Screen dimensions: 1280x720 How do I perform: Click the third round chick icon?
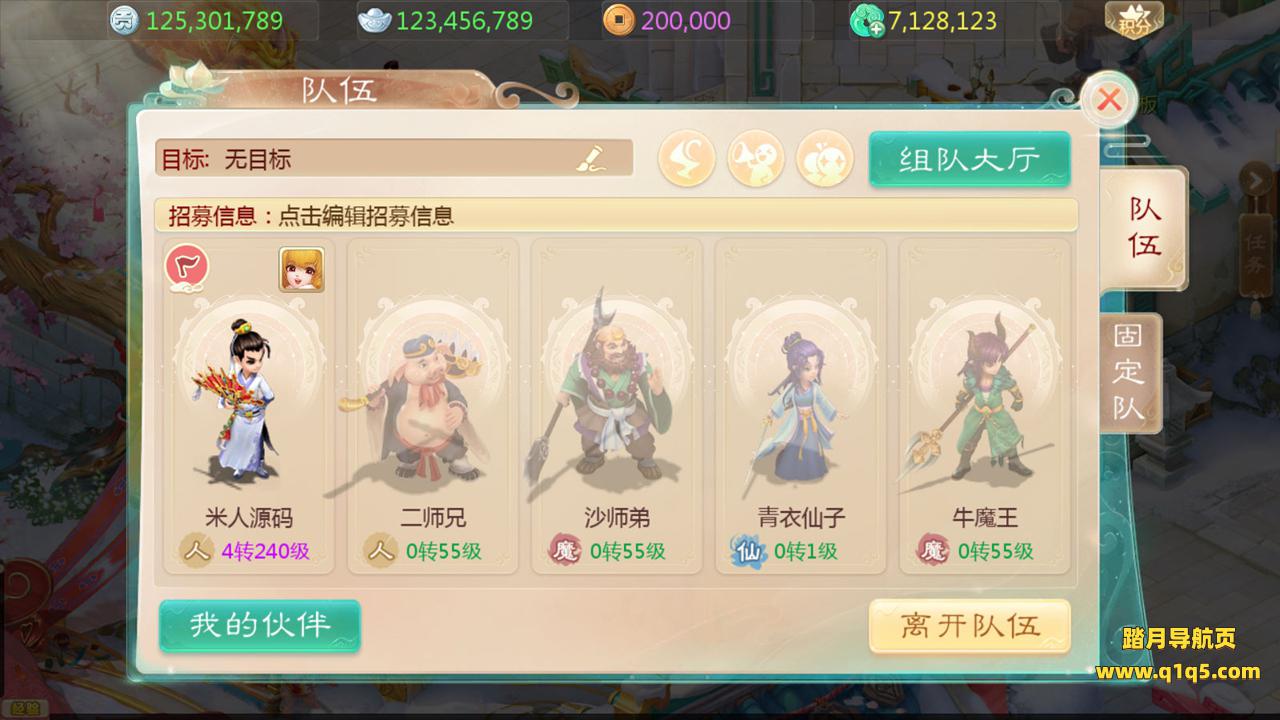pos(824,159)
